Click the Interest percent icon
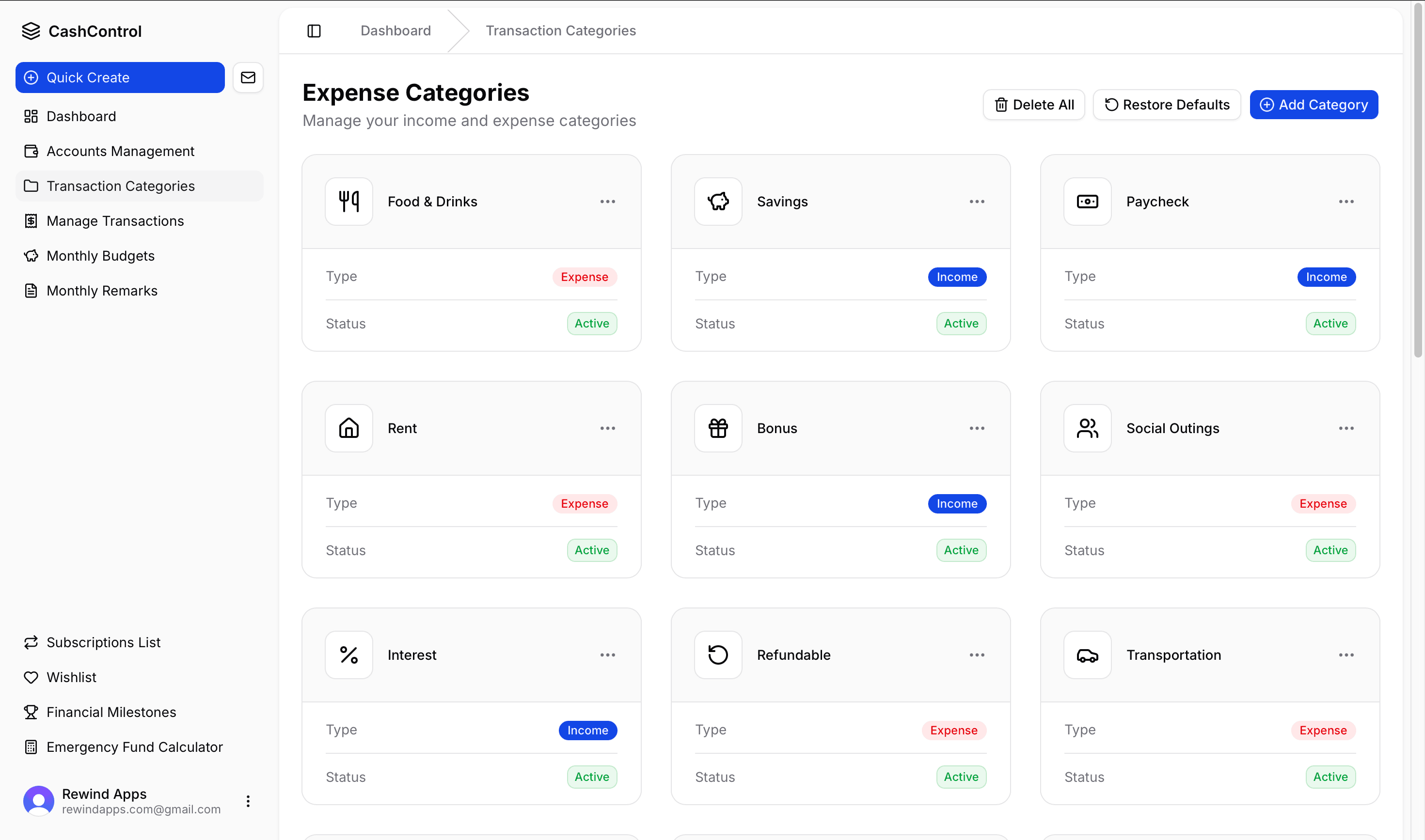1425x840 pixels. tap(349, 655)
